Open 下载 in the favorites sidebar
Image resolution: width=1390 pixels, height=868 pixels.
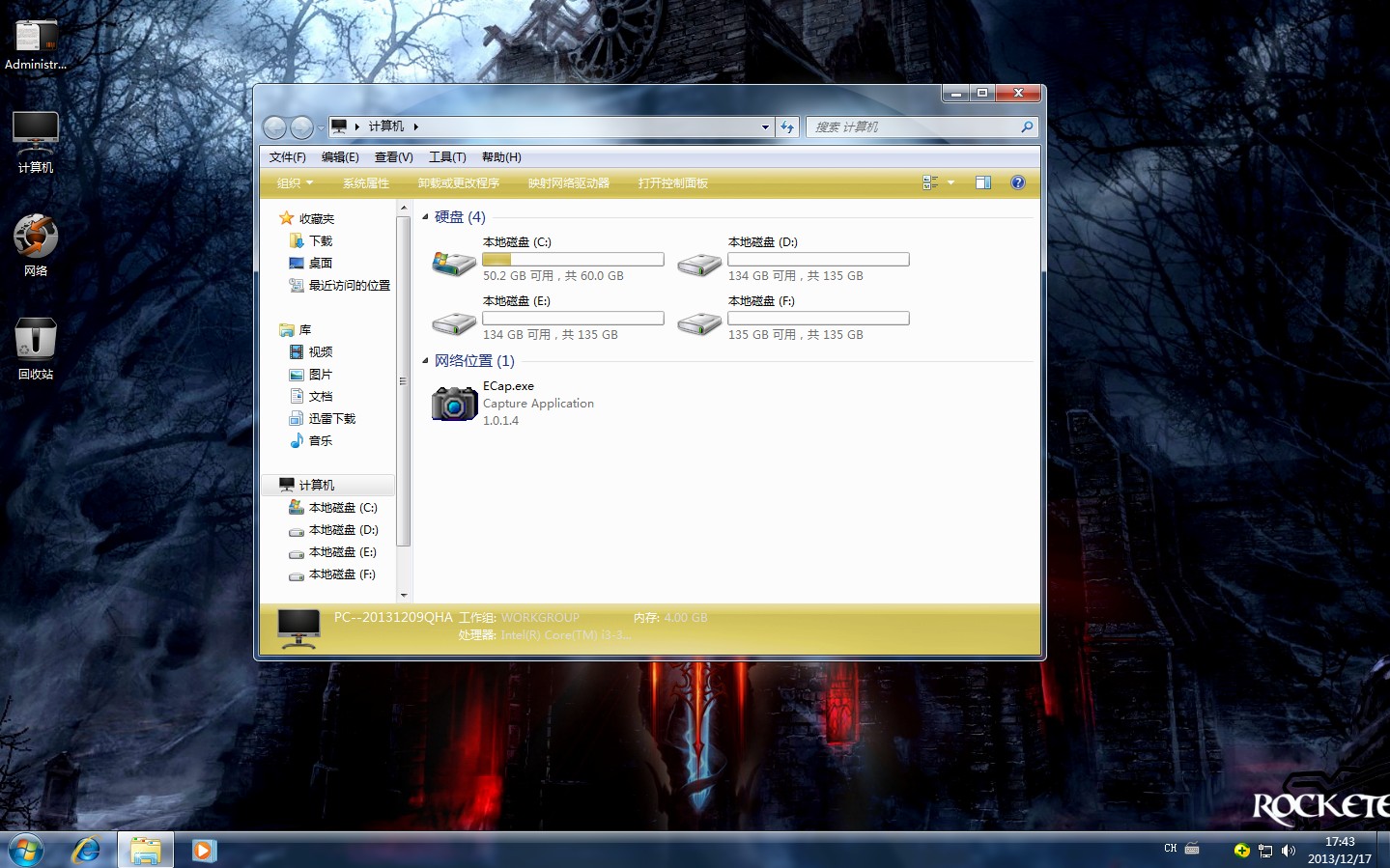[310, 240]
